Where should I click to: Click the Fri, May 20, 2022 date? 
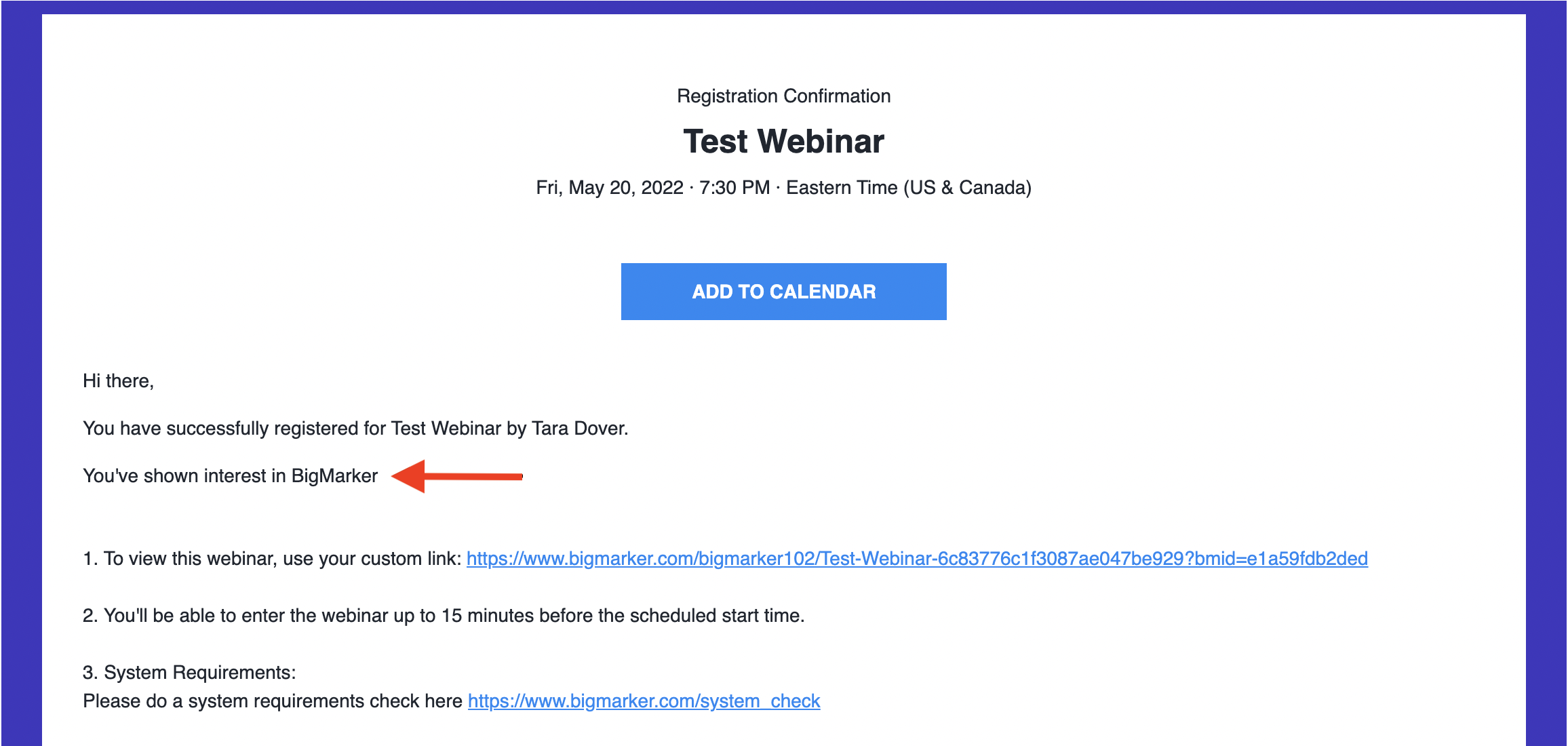coord(610,187)
